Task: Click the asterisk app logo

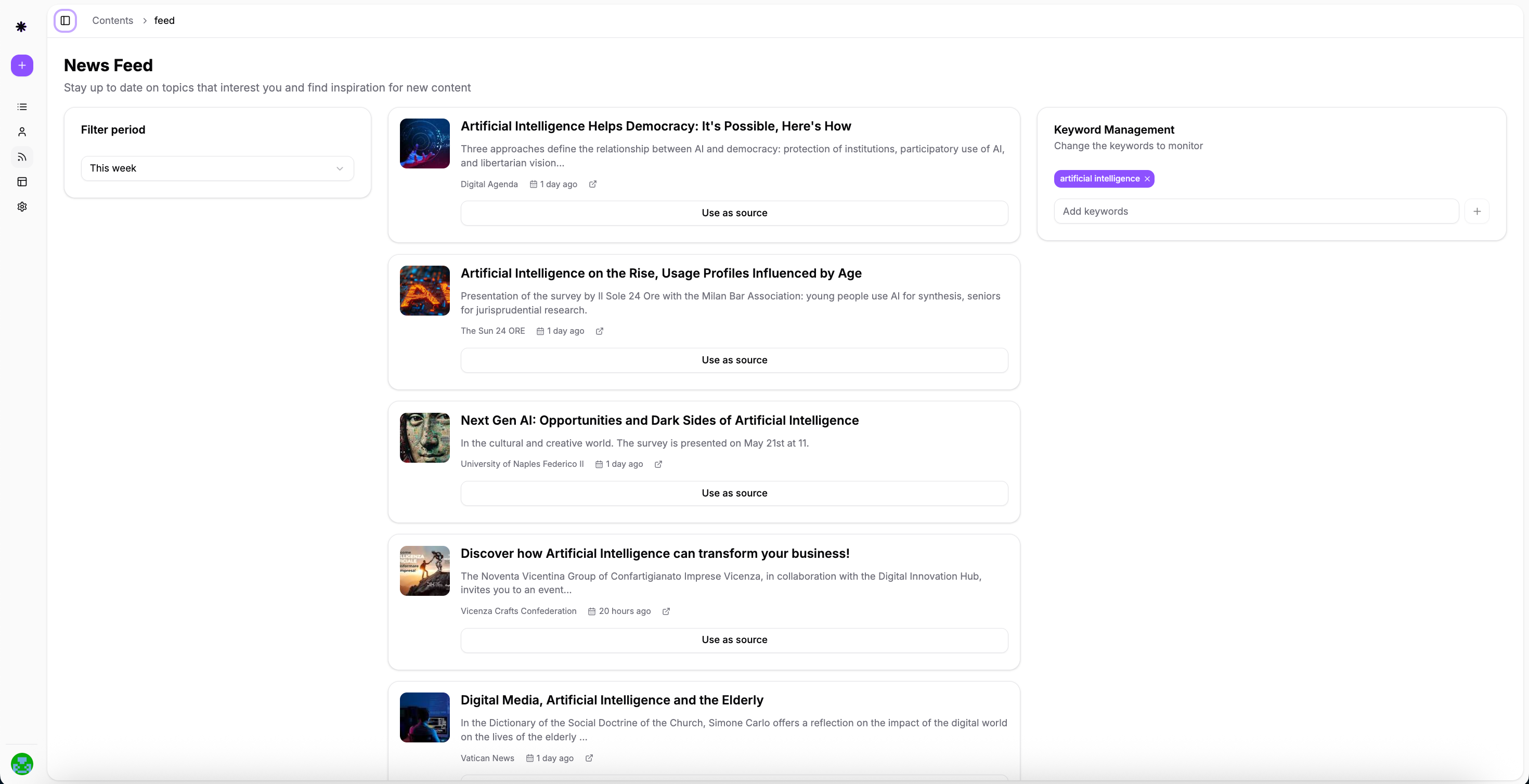Action: coord(21,27)
